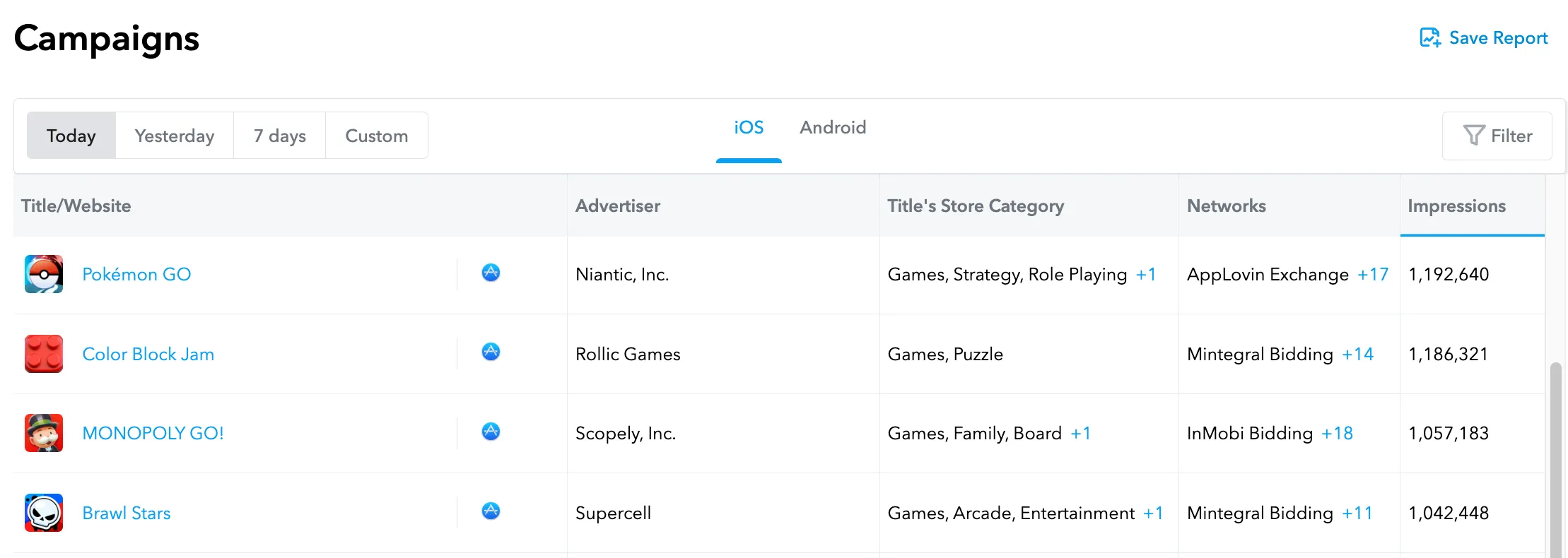1568x558 pixels.
Task: Select the iOS tab
Action: pyautogui.click(x=749, y=128)
